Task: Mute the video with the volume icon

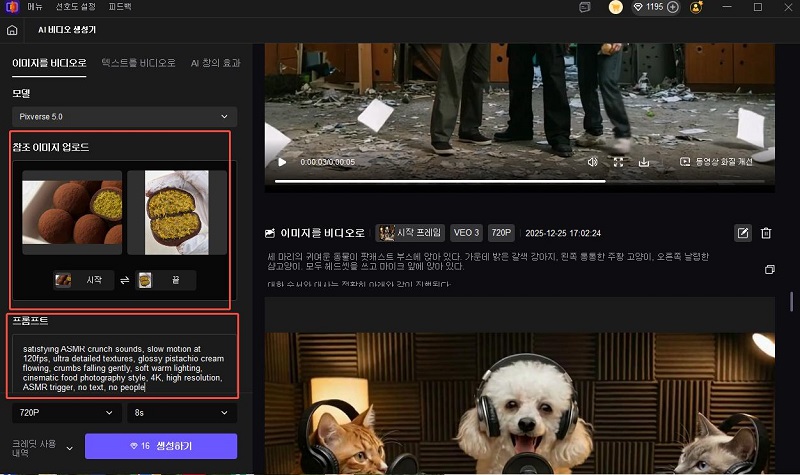Action: [592, 161]
